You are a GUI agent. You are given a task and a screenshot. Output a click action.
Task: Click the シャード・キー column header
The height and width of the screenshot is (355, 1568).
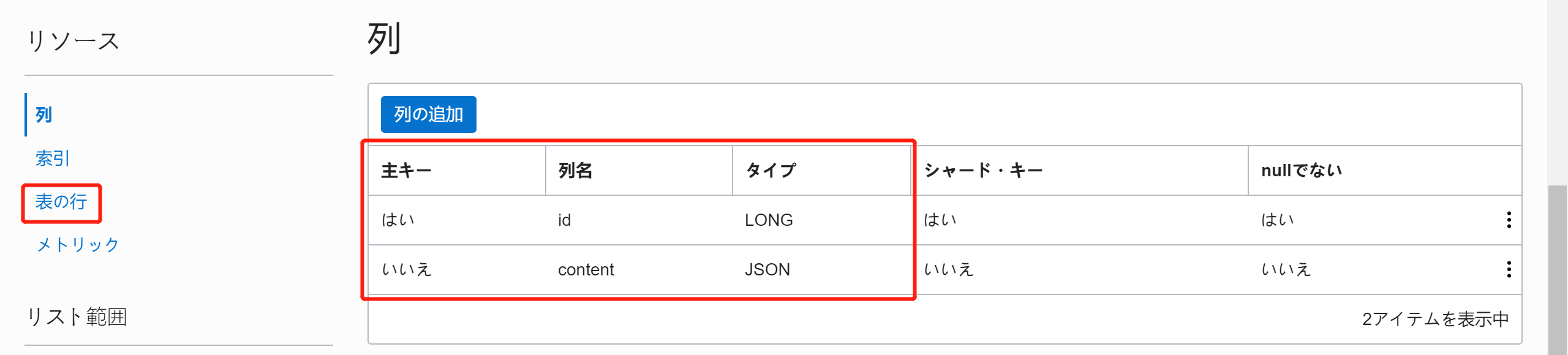(983, 170)
